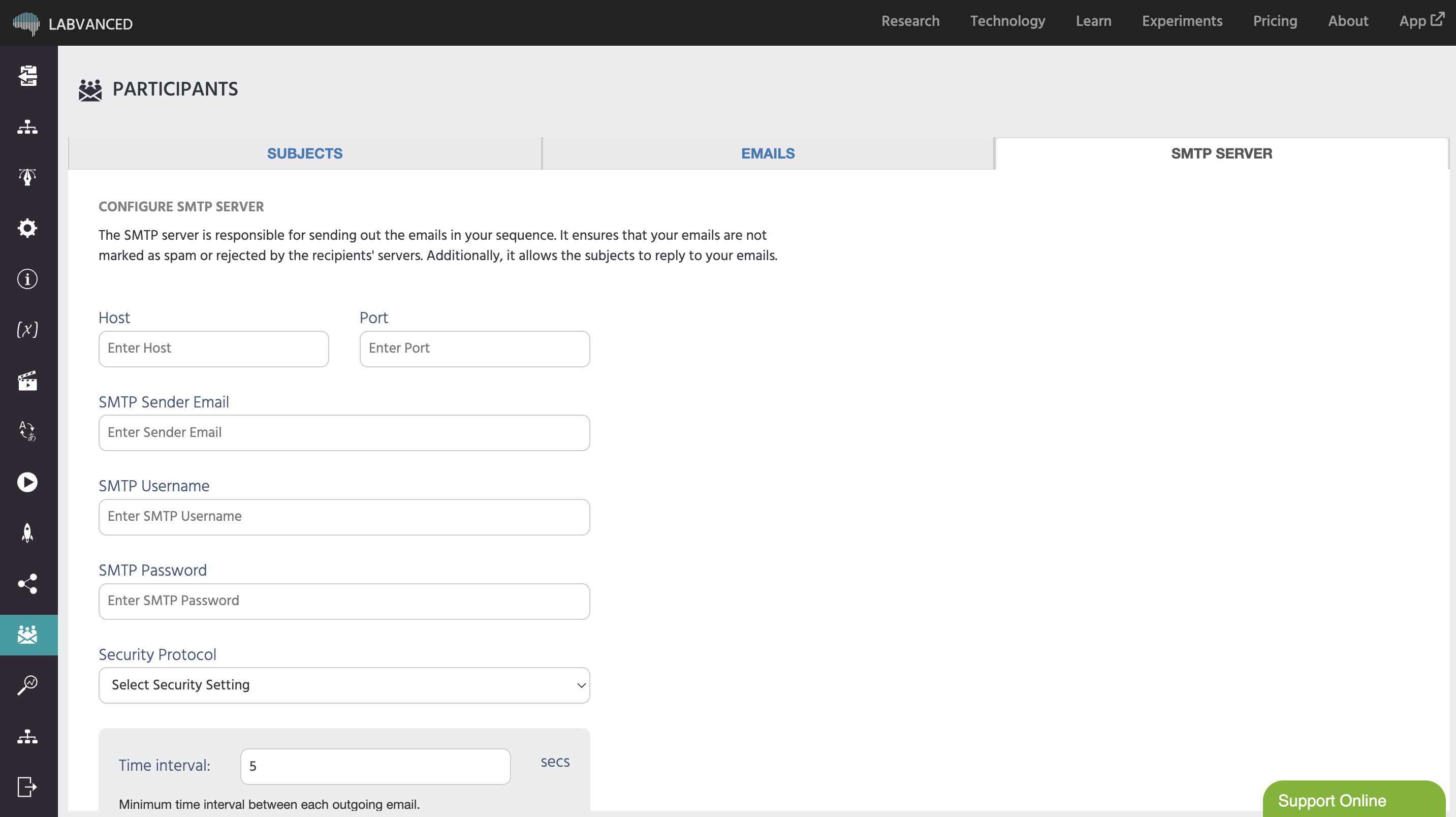1456x817 pixels.
Task: Click the Enter Port input field
Action: [474, 348]
